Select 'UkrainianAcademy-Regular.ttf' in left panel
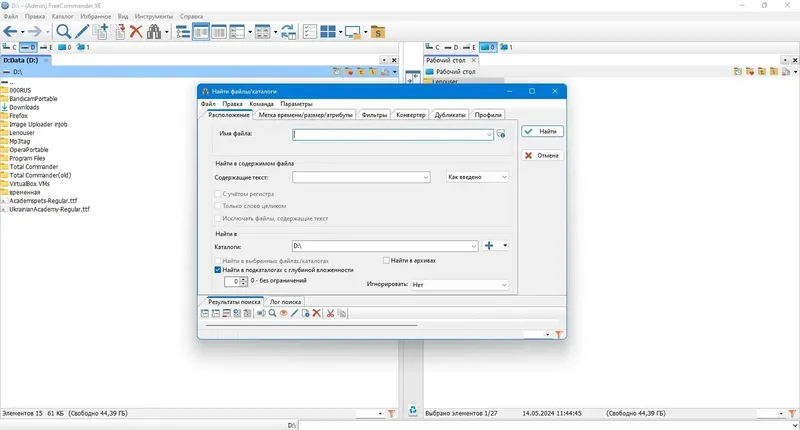This screenshot has height=430, width=800. [49, 209]
